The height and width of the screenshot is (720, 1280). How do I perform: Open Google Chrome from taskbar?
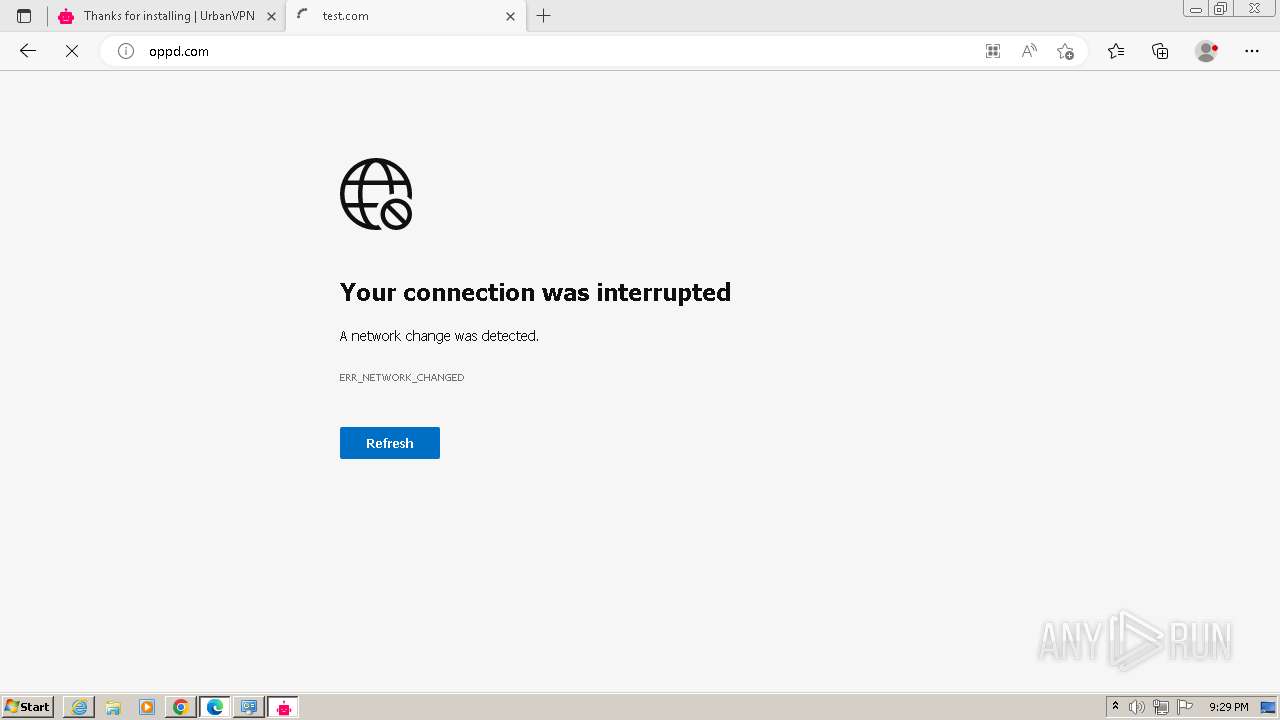pos(181,707)
